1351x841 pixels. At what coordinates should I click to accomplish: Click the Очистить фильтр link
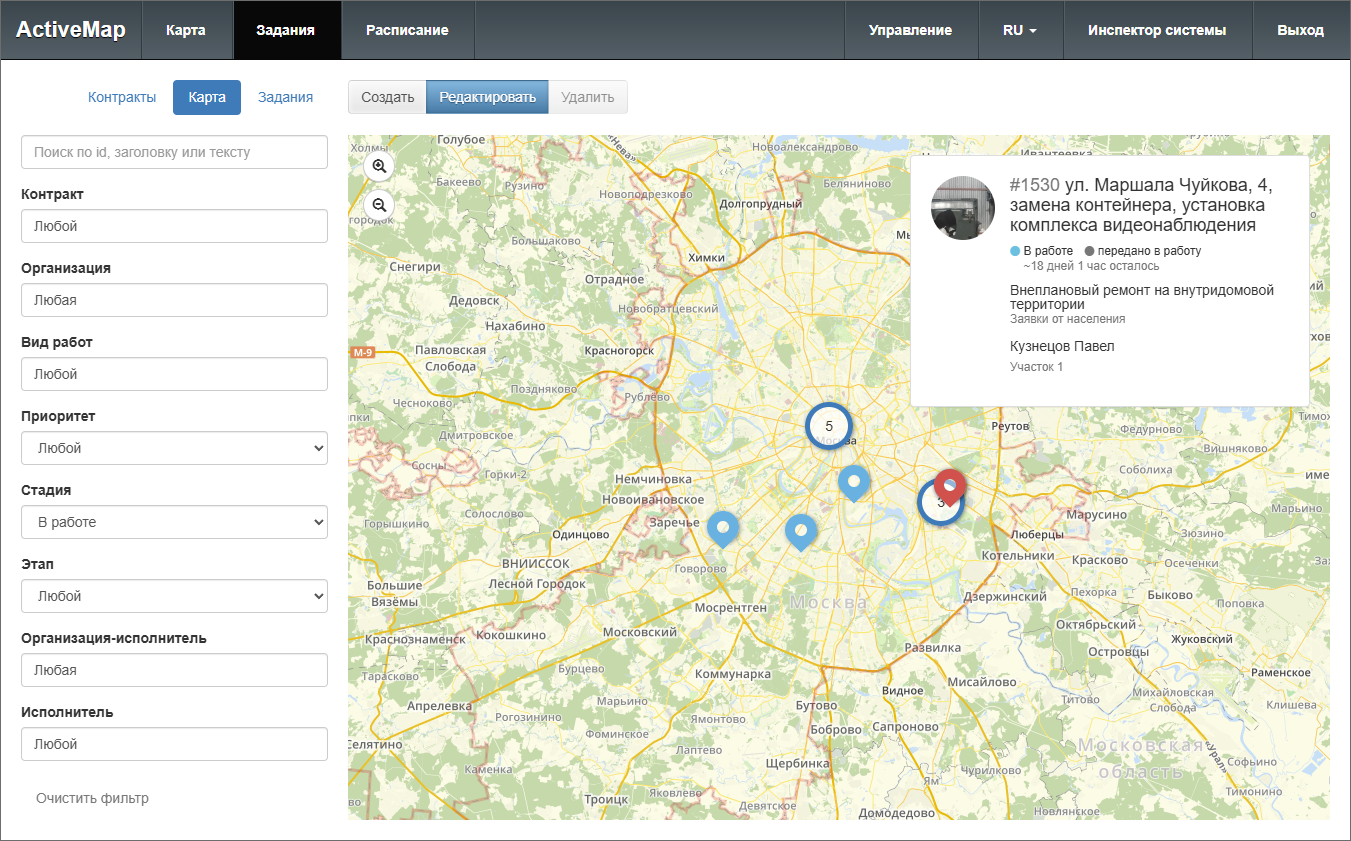tap(92, 798)
